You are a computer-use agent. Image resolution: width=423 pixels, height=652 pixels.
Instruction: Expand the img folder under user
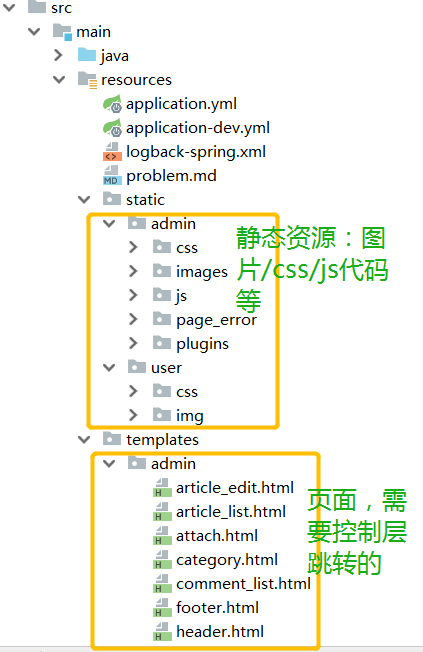pos(133,415)
